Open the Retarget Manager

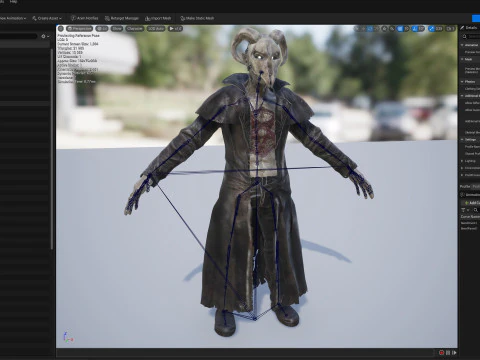tap(122, 18)
